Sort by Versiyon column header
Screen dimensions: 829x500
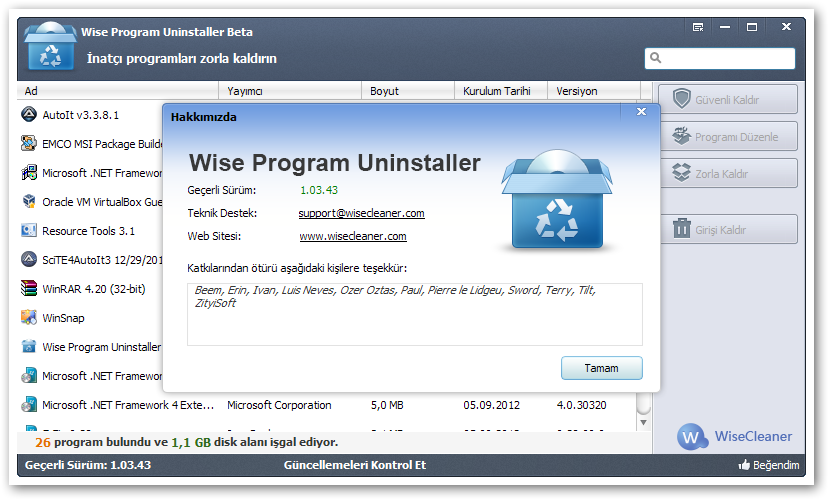[590, 91]
